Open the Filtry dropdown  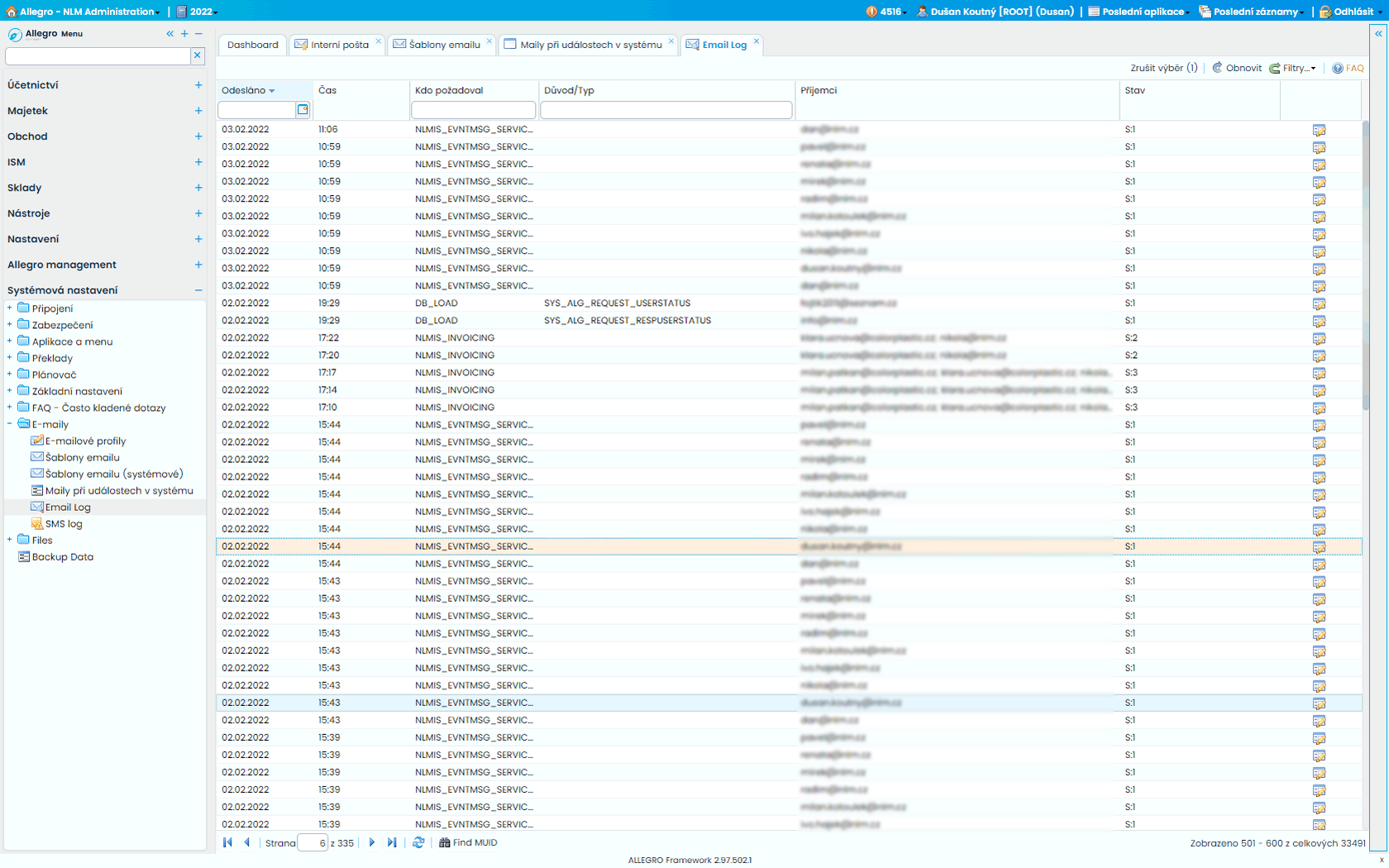coord(1293,68)
